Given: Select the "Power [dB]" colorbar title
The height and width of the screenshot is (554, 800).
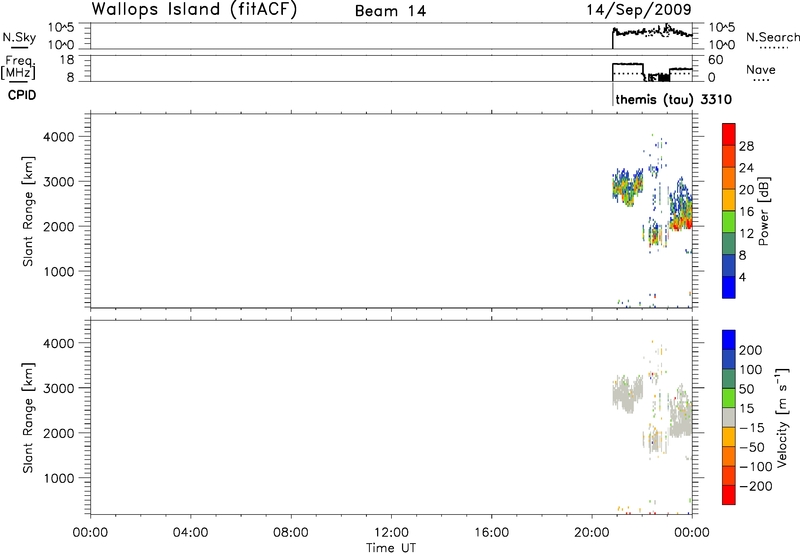Looking at the screenshot, I should point(763,211).
